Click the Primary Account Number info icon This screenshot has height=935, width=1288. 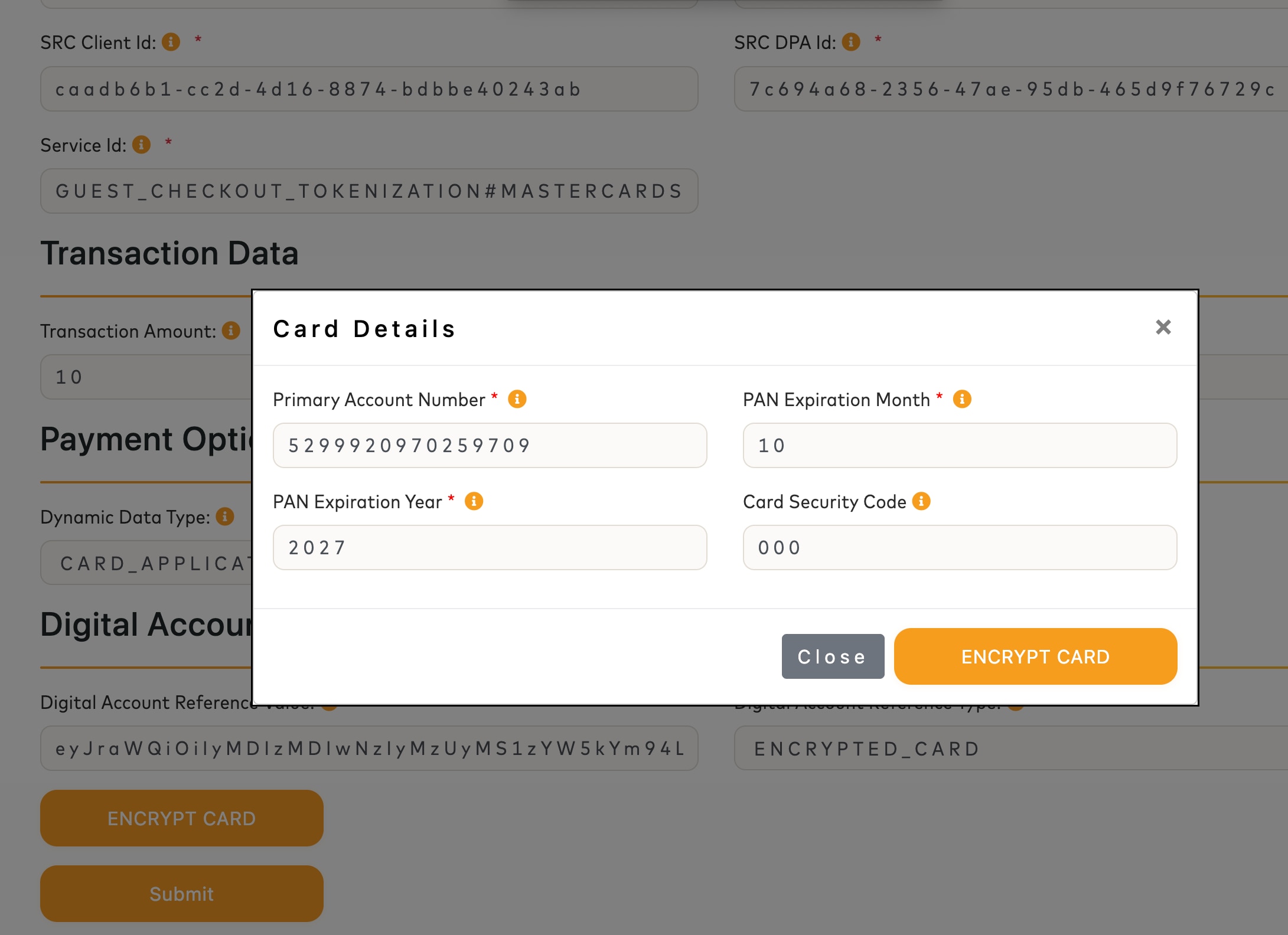pyautogui.click(x=517, y=399)
